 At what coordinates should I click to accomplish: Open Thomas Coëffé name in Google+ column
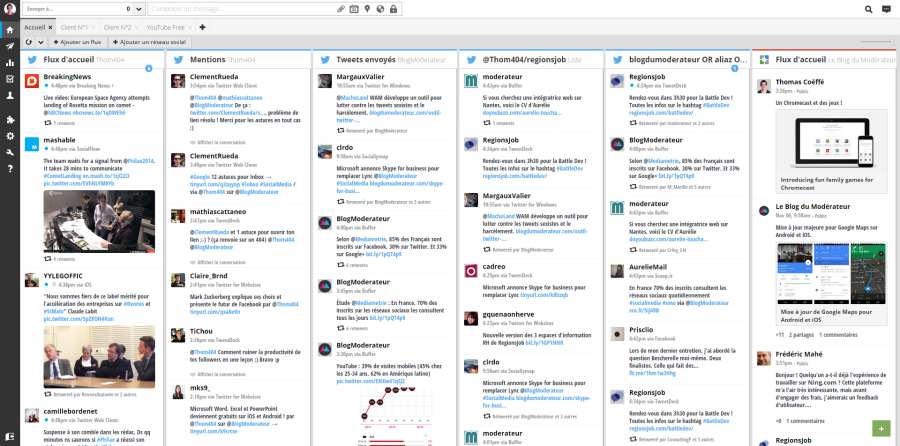(x=800, y=82)
